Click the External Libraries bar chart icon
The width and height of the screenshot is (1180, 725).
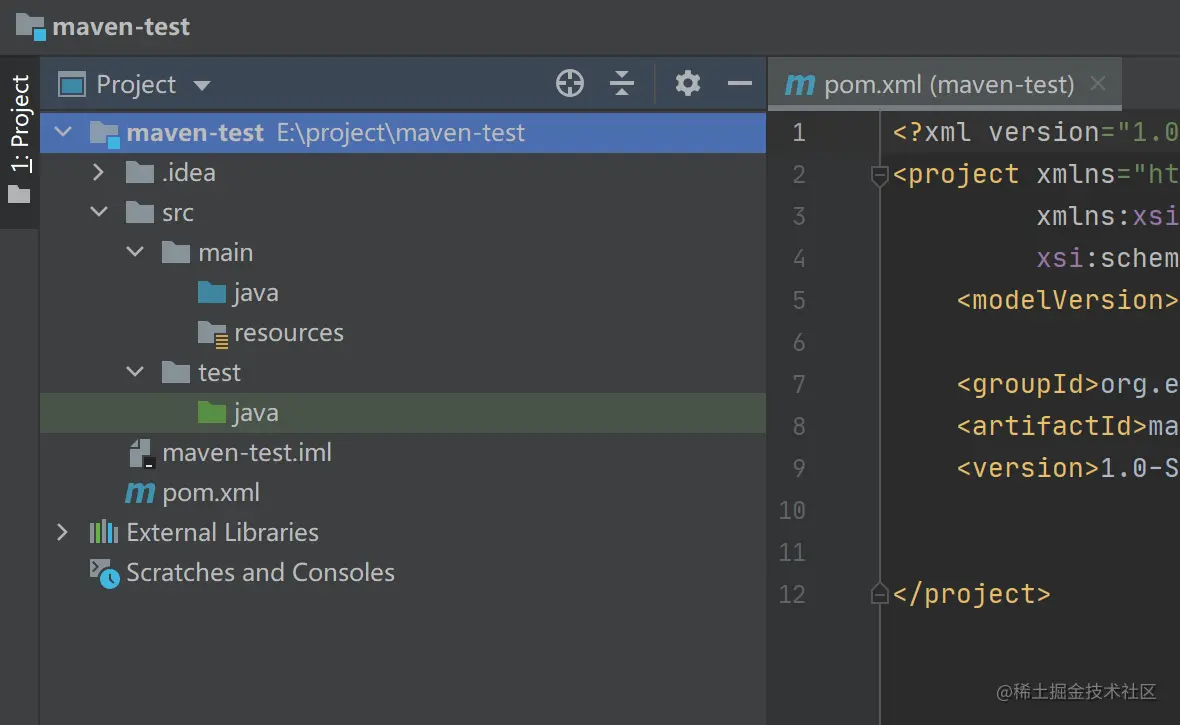point(104,532)
